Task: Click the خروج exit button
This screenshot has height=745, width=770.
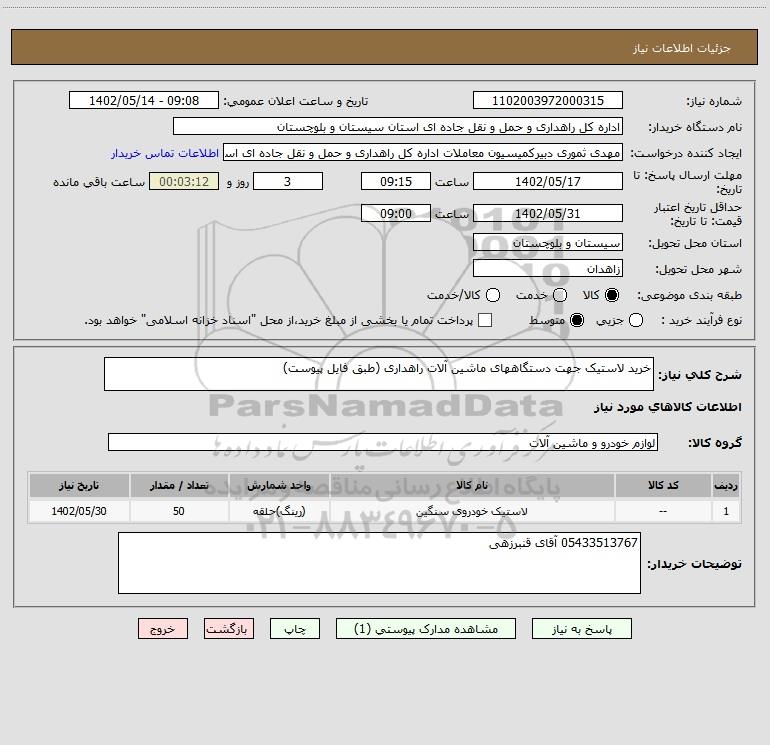Action: tap(163, 629)
